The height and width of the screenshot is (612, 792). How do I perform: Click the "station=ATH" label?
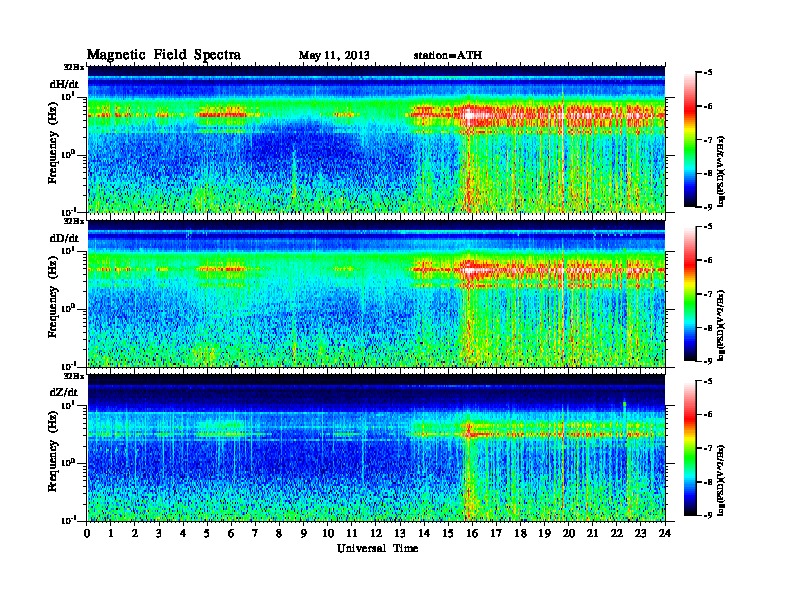(448, 55)
